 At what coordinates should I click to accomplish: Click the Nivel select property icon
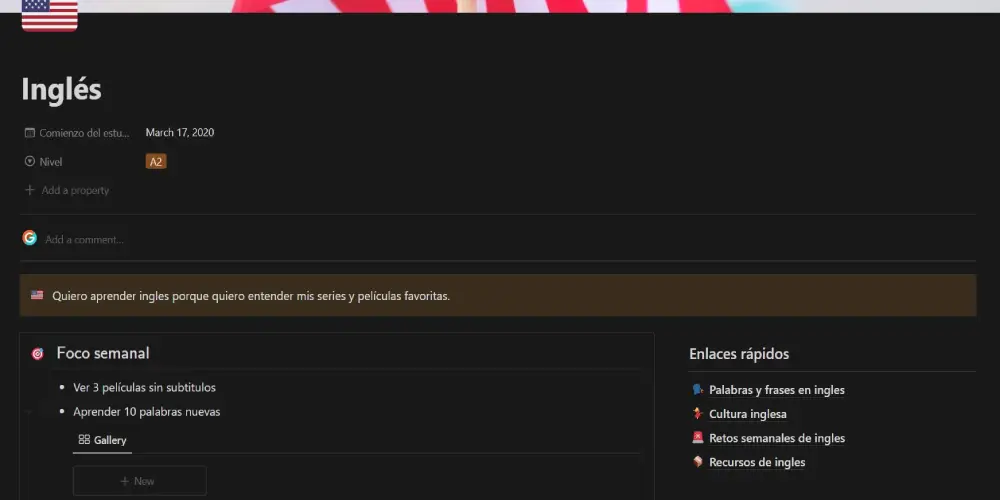click(x=30, y=161)
